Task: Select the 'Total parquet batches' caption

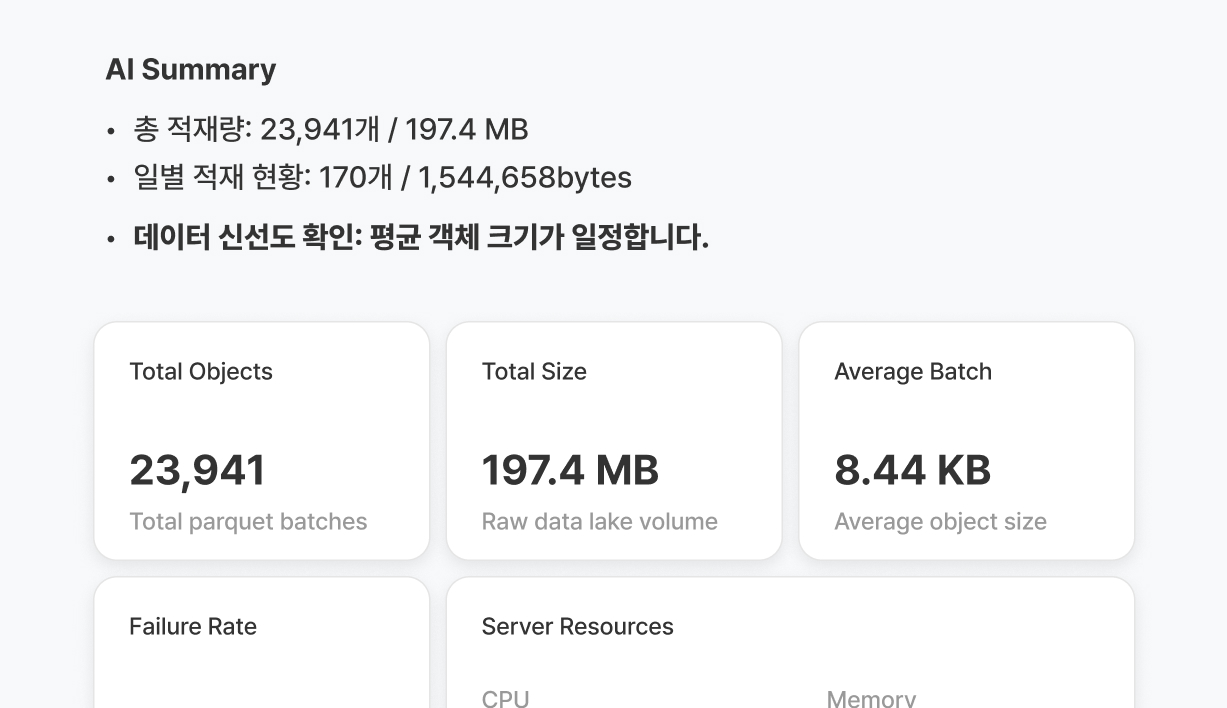Action: (248, 522)
